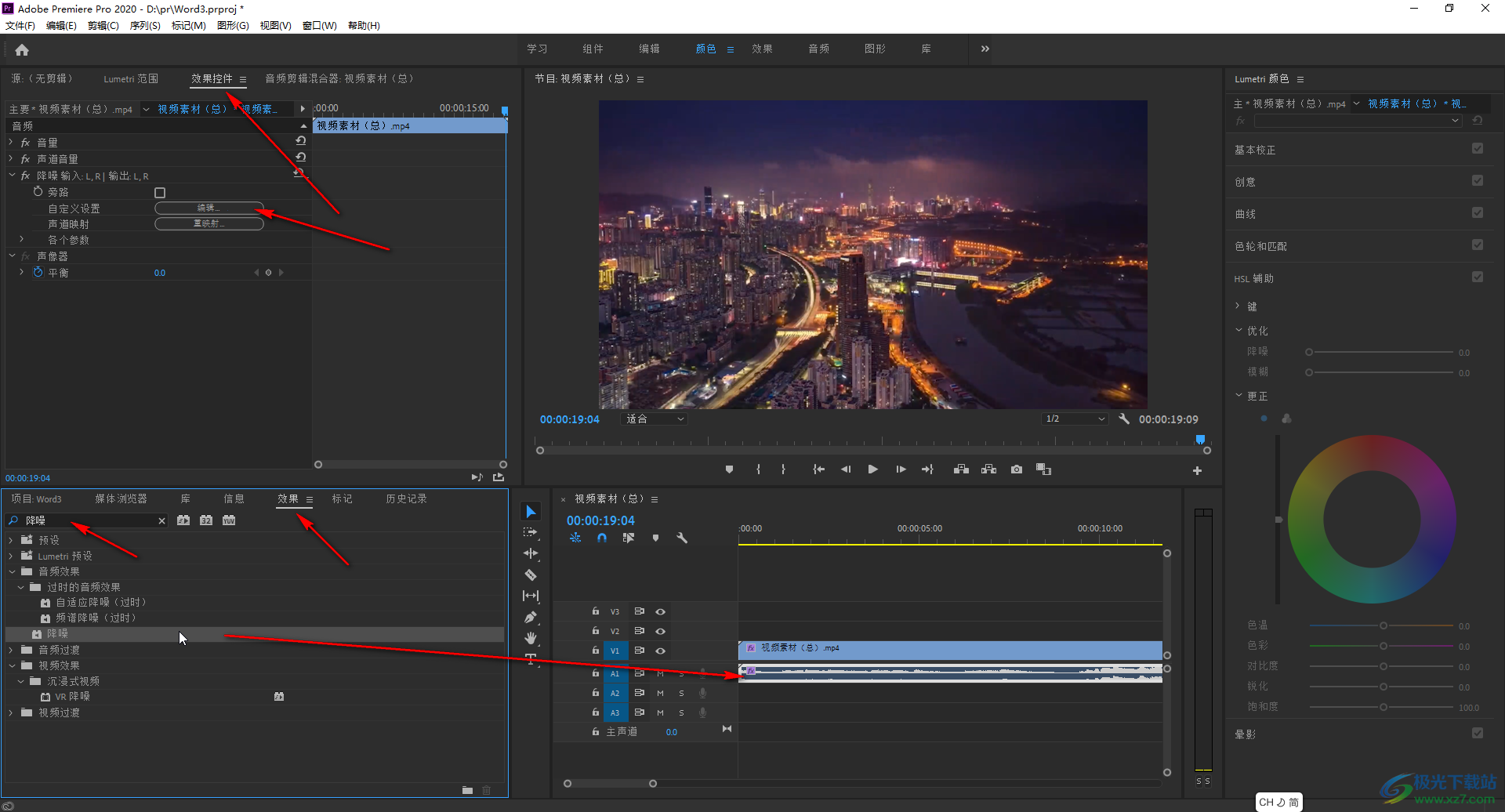Click the Extract button
Viewport: 1505px width, 812px height.
[989, 469]
